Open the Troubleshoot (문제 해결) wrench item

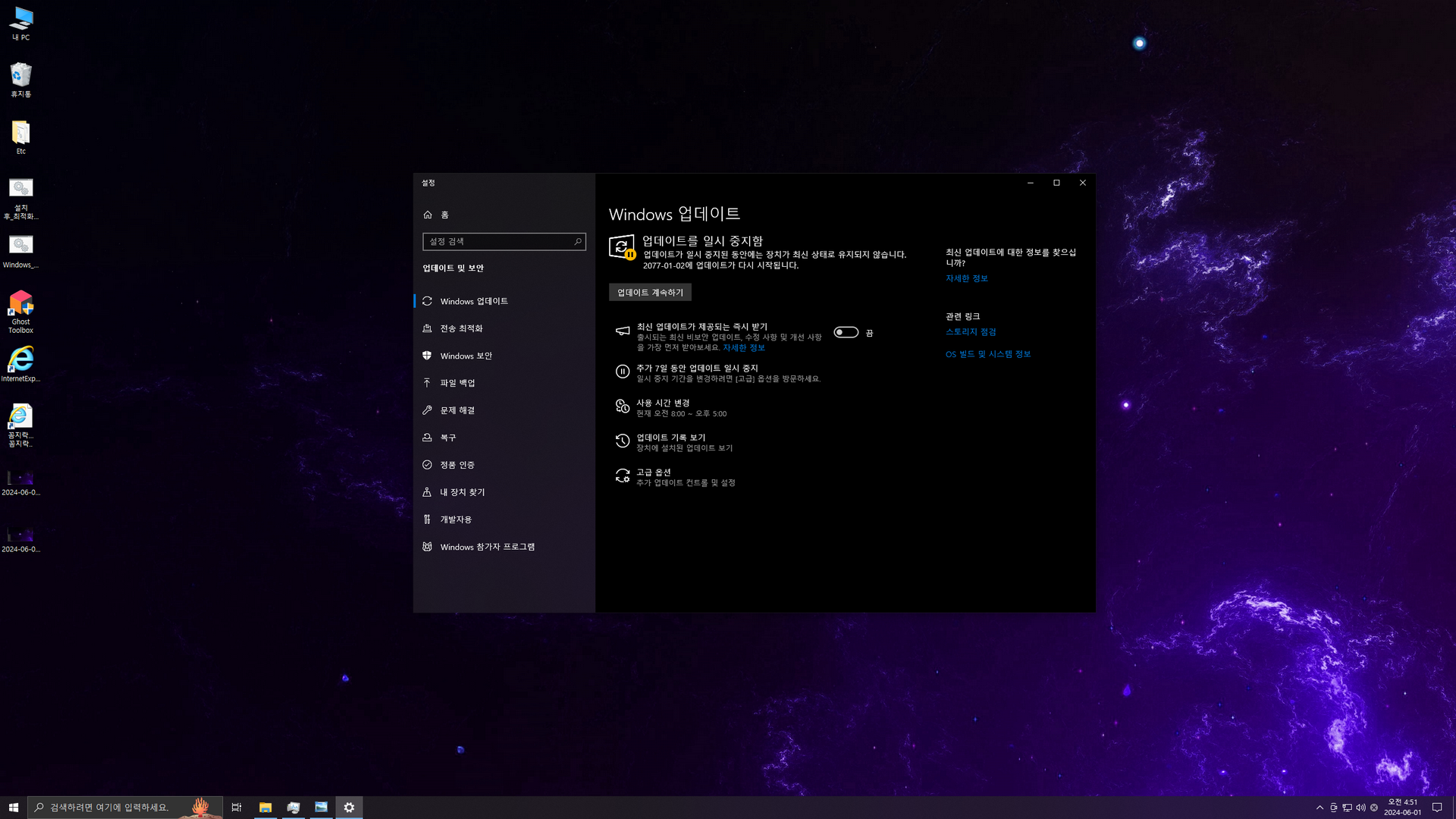457,410
